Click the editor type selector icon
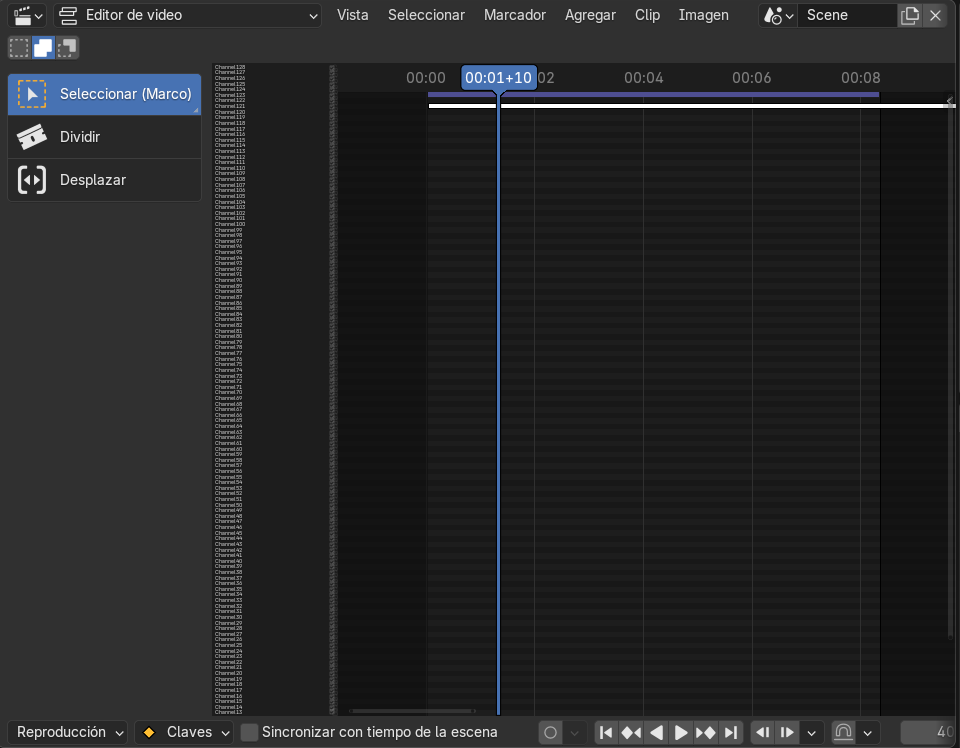Image resolution: width=960 pixels, height=748 pixels. pos(21,15)
